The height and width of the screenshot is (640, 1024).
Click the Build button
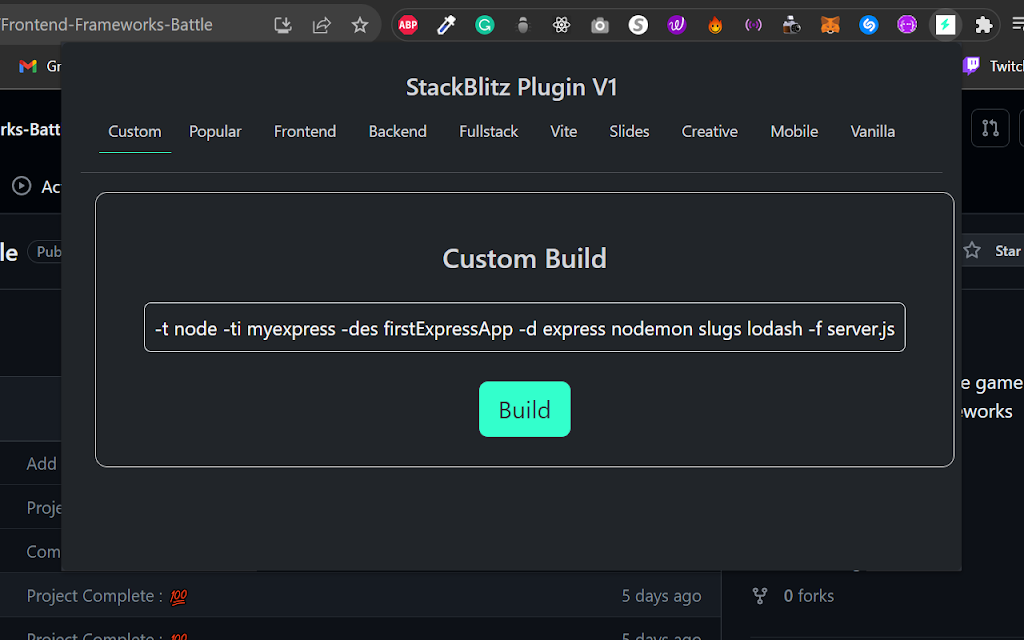click(x=524, y=409)
